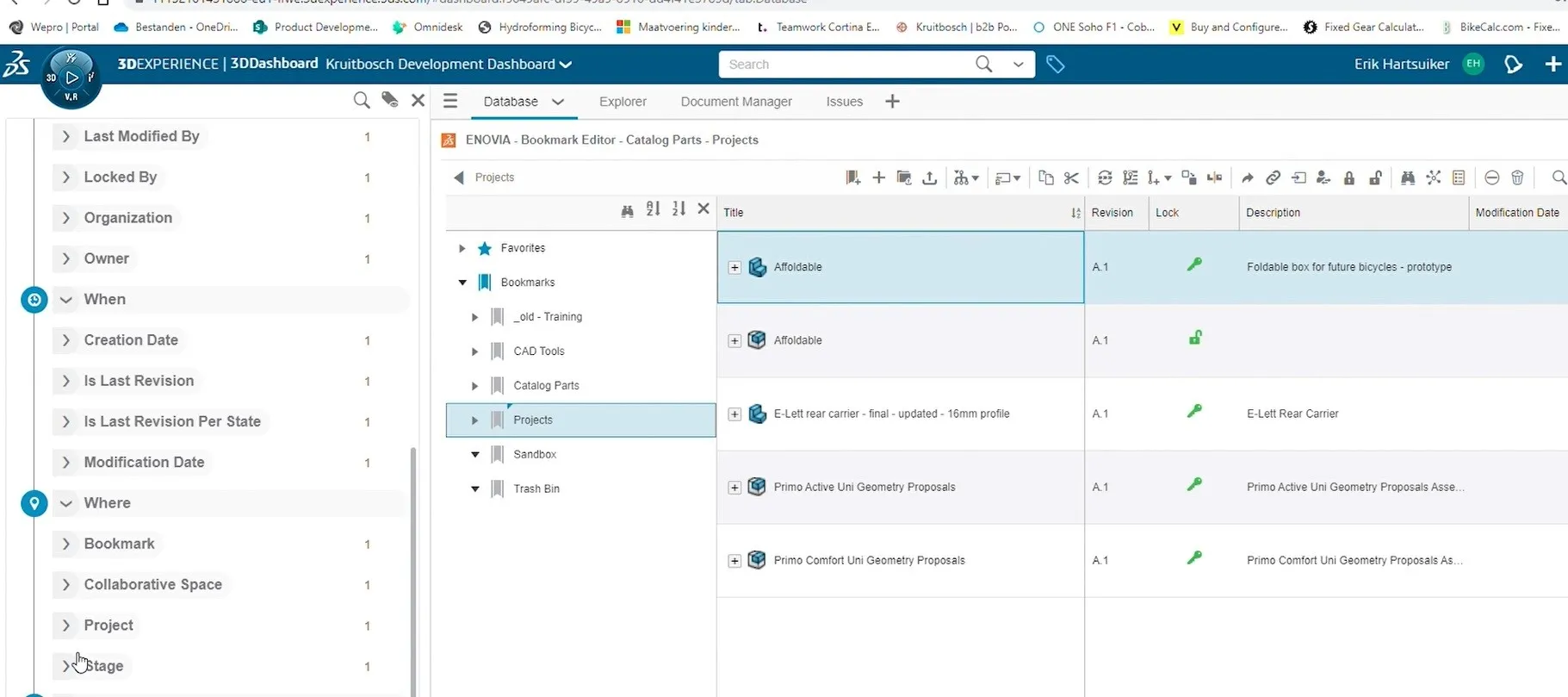This screenshot has height=697, width=1568.
Task: Click the upload arrow icon in toolbar
Action: click(x=929, y=177)
